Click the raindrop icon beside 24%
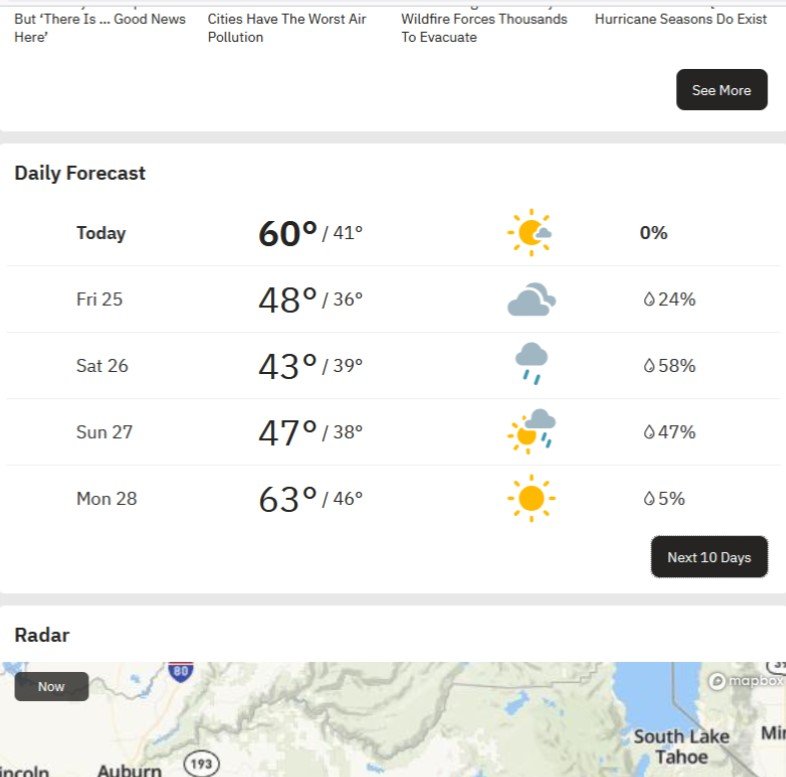The width and height of the screenshot is (786, 777). pos(649,299)
